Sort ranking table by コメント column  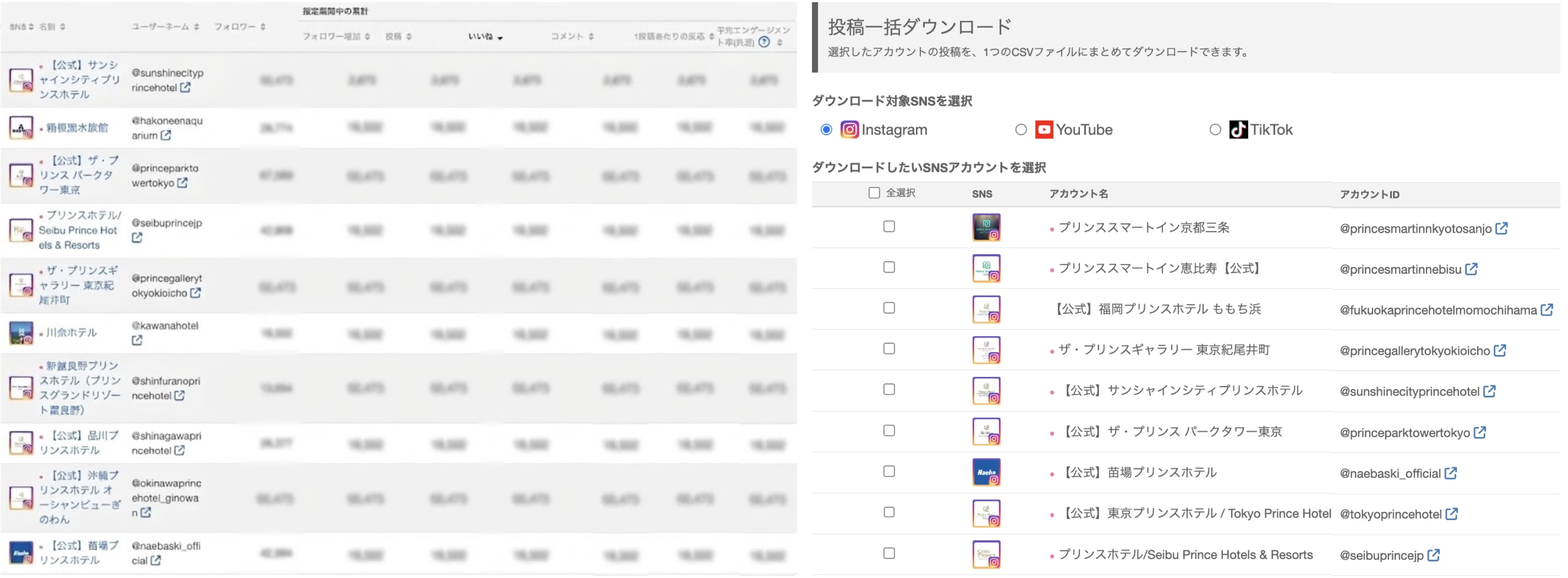click(x=573, y=37)
